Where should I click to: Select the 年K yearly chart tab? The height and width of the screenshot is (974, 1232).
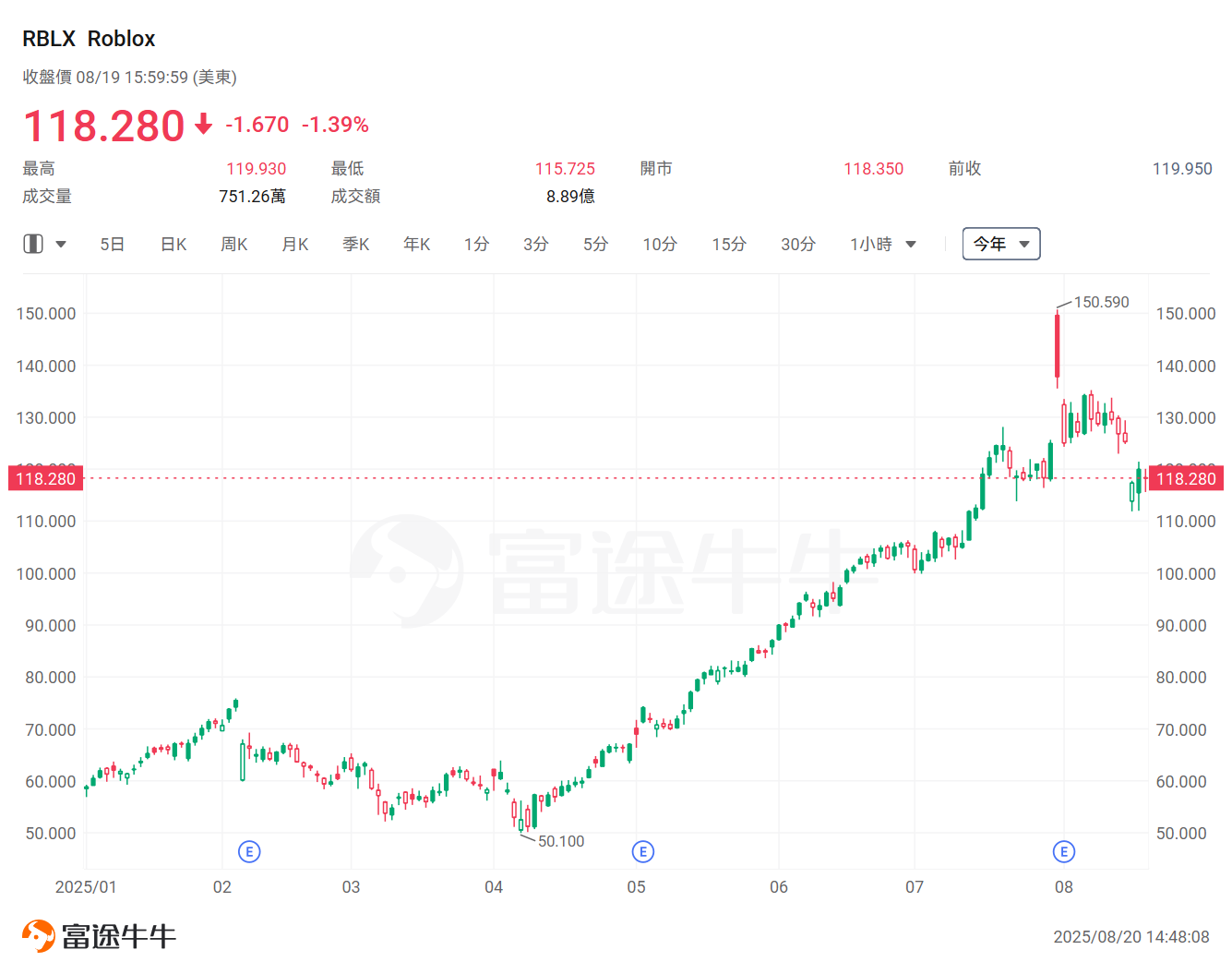coord(417,245)
